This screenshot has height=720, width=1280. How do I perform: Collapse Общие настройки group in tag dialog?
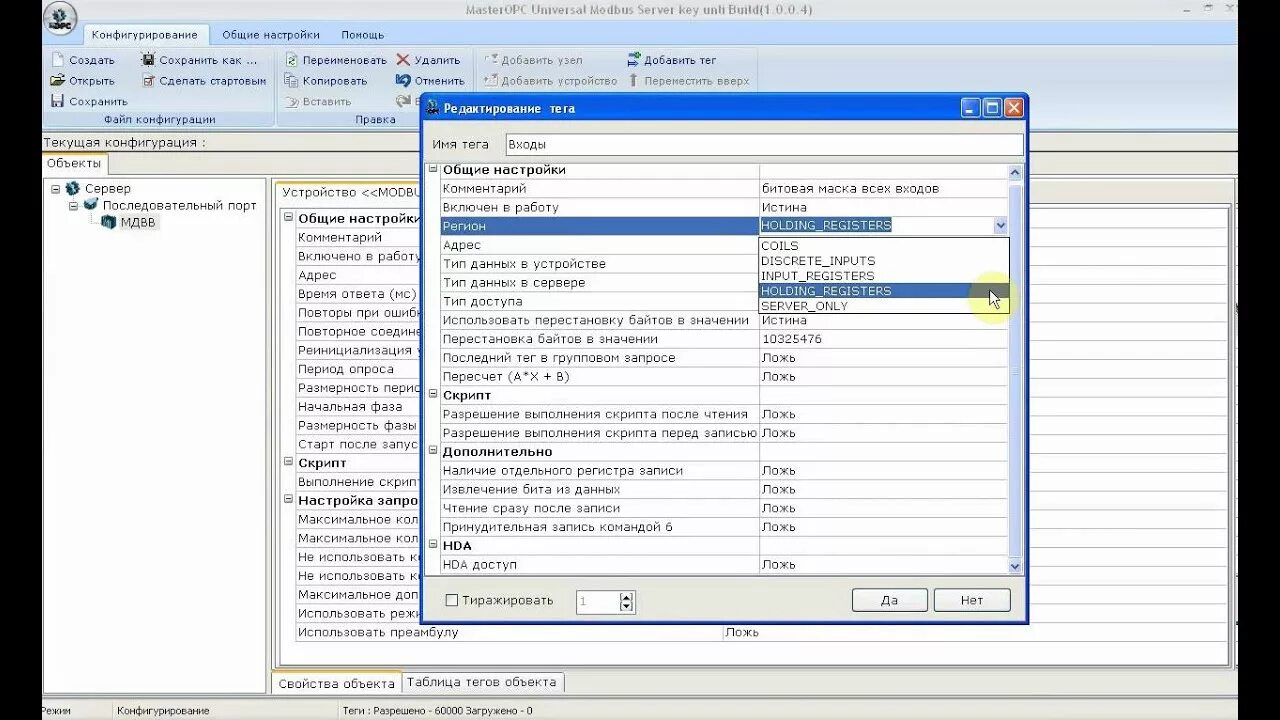point(433,170)
